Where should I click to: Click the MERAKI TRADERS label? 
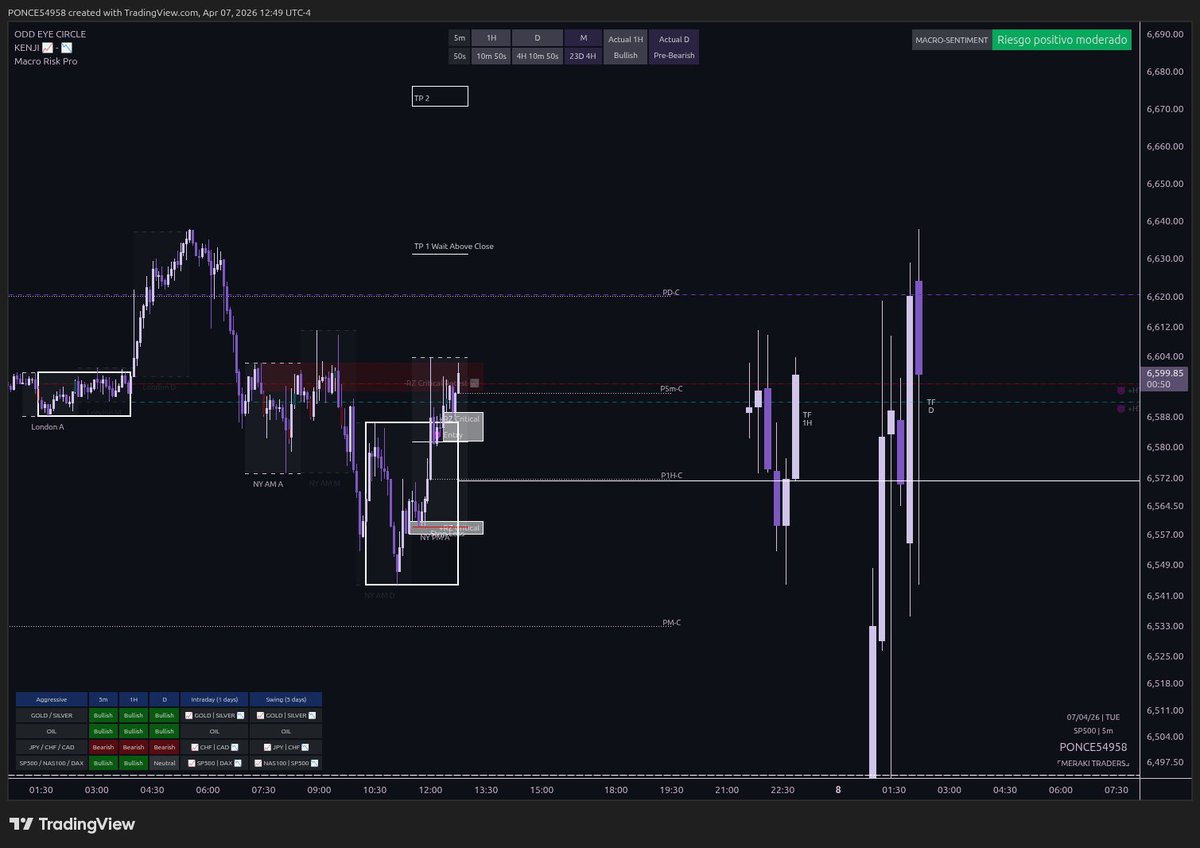(1093, 763)
